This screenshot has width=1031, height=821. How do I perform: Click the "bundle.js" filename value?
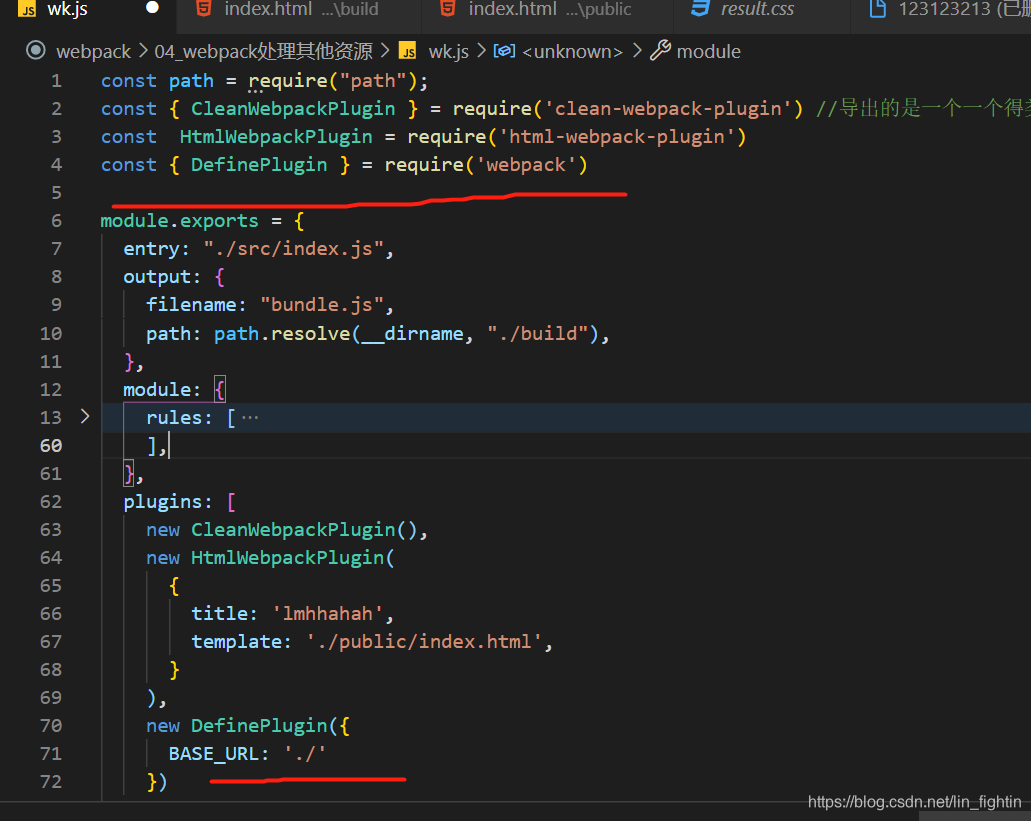point(322,305)
